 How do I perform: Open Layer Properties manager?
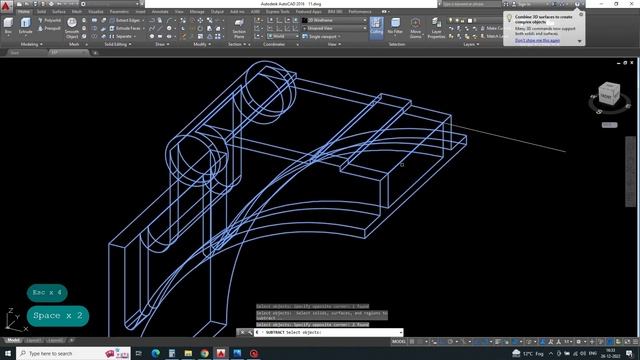pos(436,28)
